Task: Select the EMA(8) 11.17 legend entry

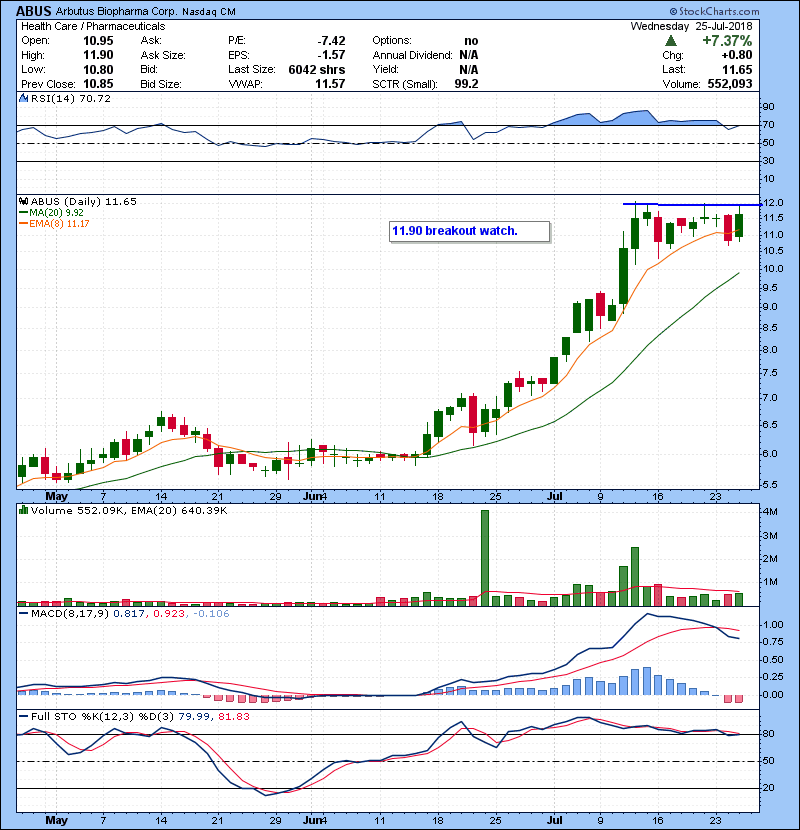Action: tap(54, 223)
